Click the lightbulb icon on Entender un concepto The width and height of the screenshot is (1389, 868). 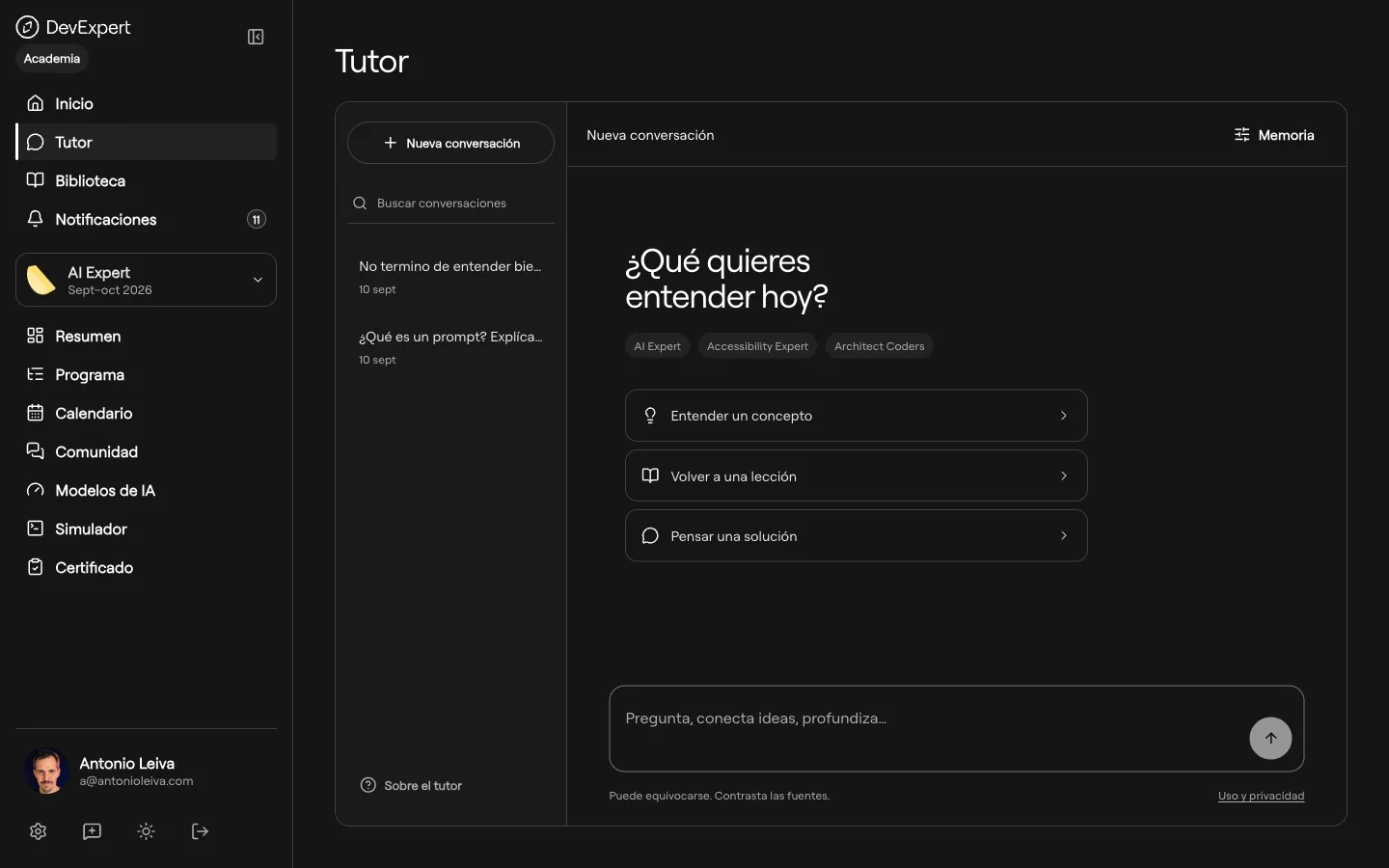(650, 416)
